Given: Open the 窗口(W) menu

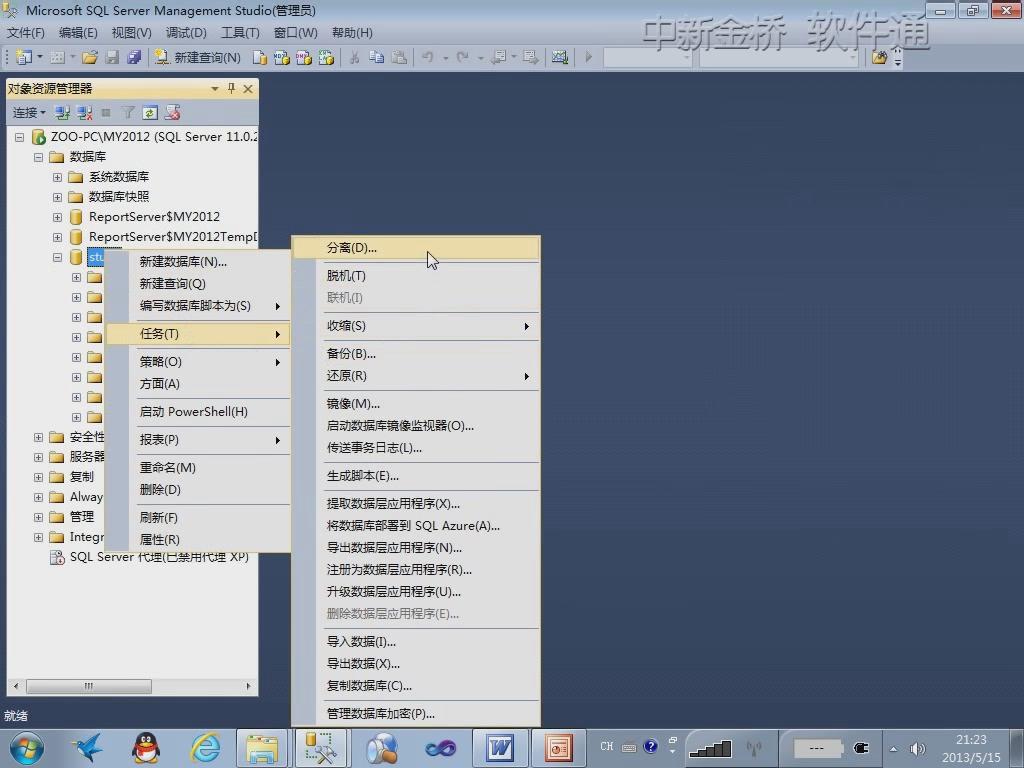Looking at the screenshot, I should click(295, 33).
